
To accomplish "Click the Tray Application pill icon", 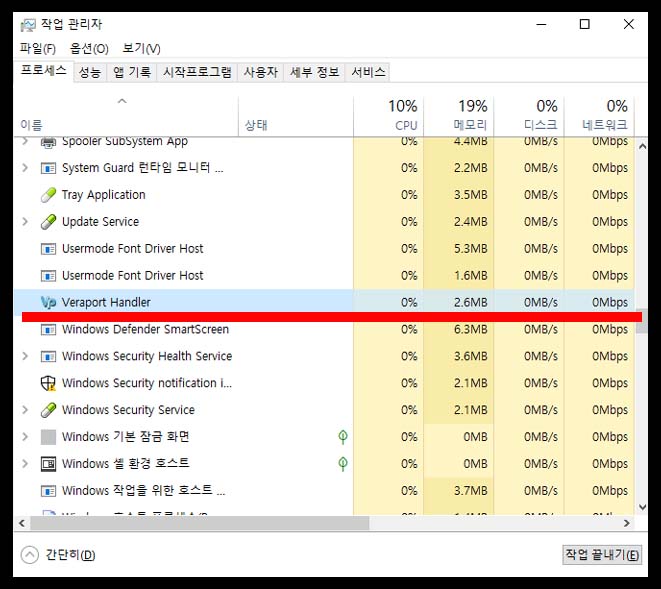I will click(x=48, y=195).
